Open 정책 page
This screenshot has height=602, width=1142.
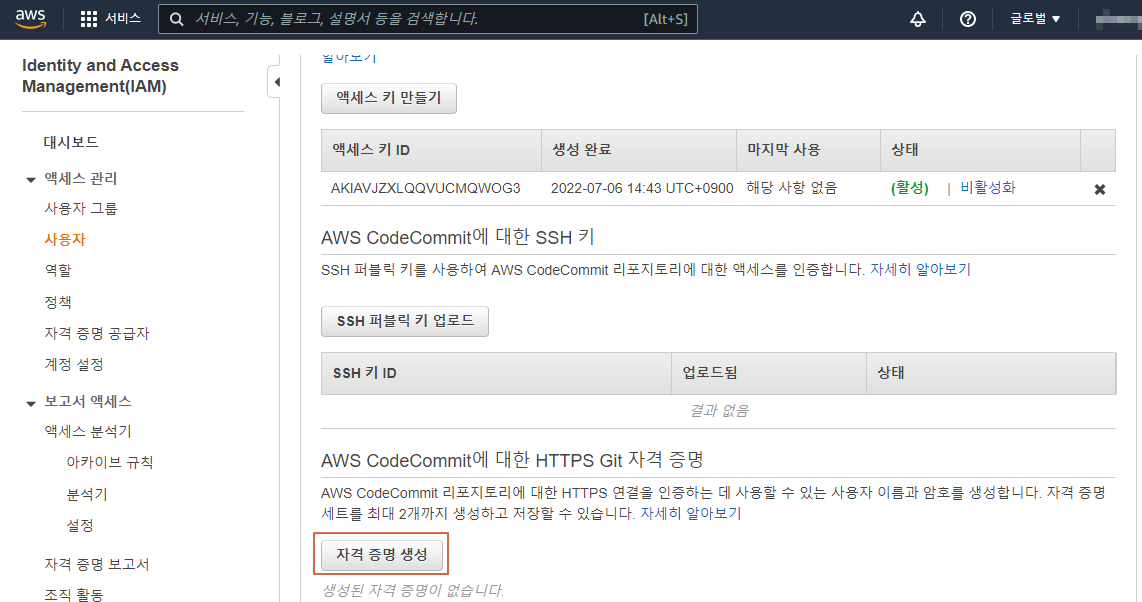click(58, 302)
